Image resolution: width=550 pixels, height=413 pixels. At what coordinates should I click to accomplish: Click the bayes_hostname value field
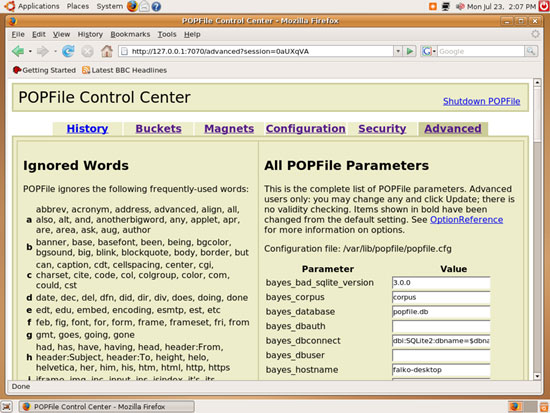pos(441,370)
